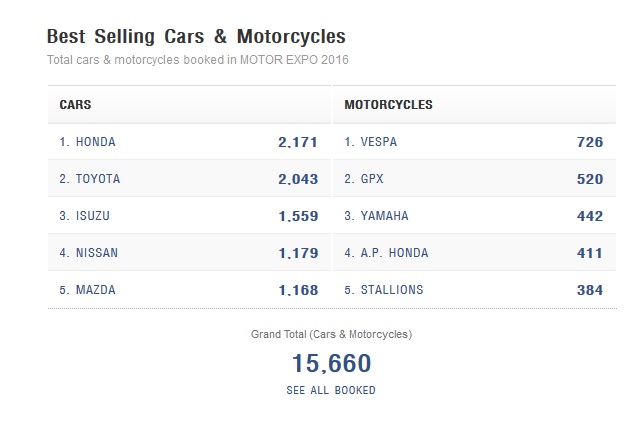Select the GPX motorcycle brand
The image size is (643, 429).
click(x=371, y=179)
